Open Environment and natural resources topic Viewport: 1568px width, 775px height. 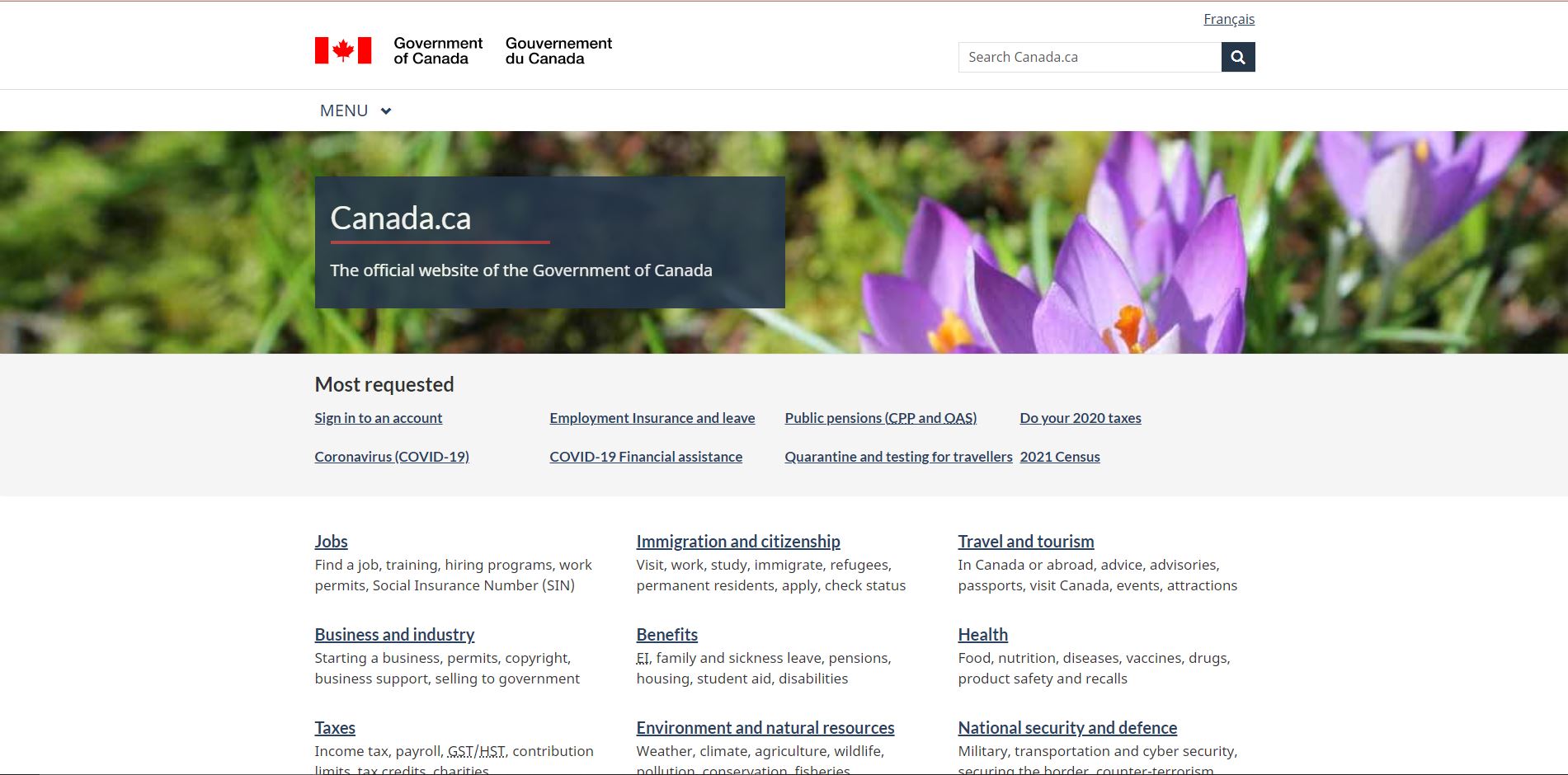(x=765, y=728)
